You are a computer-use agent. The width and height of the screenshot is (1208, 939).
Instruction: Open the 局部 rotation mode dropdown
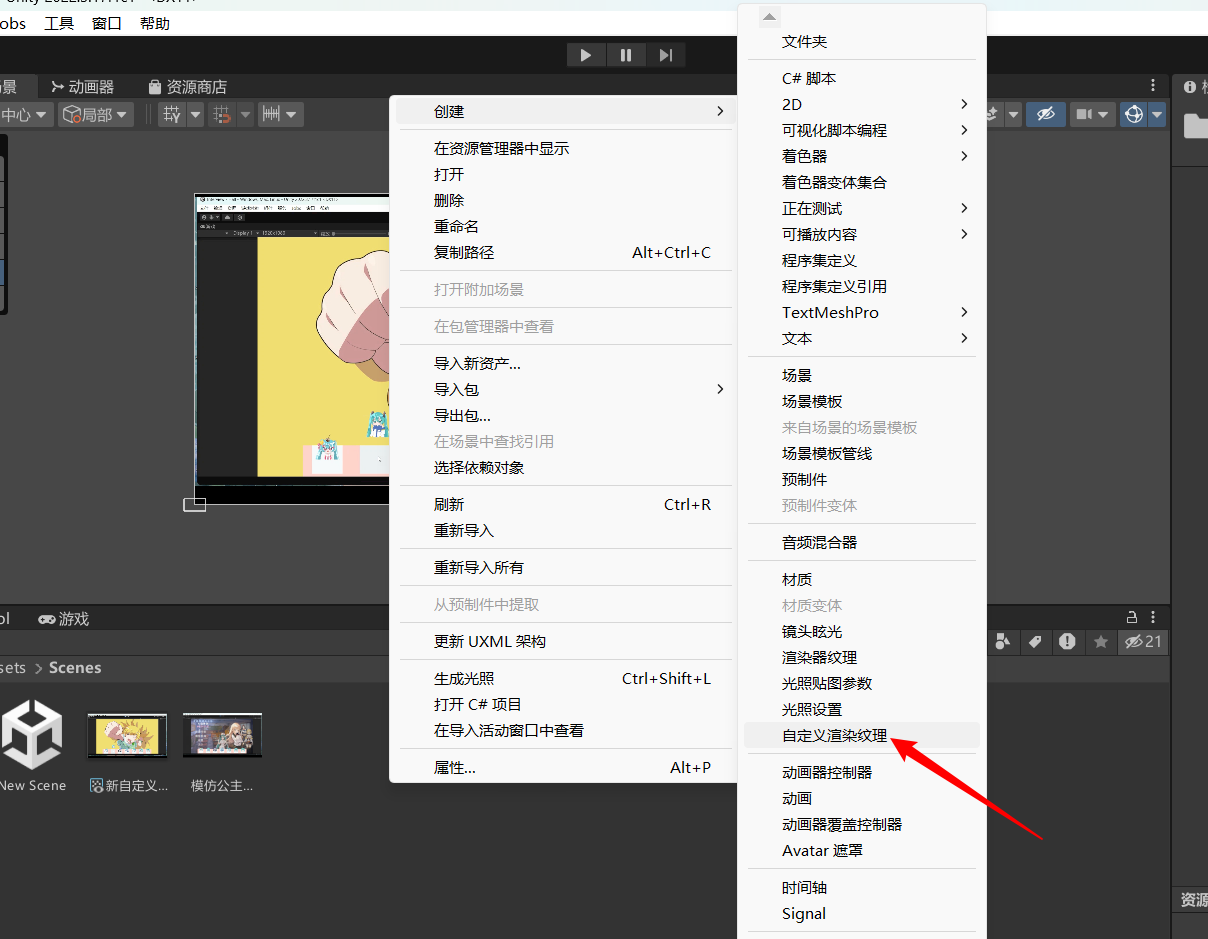pyautogui.click(x=96, y=115)
